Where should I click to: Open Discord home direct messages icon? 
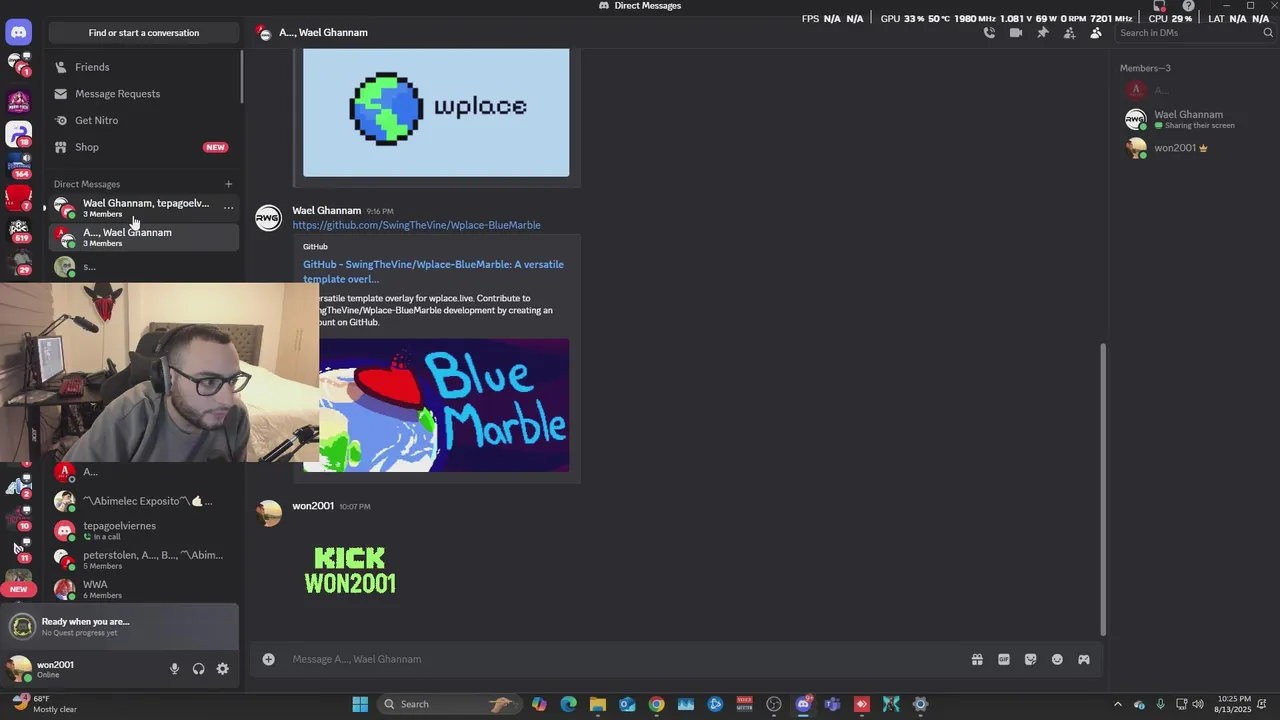(x=18, y=32)
